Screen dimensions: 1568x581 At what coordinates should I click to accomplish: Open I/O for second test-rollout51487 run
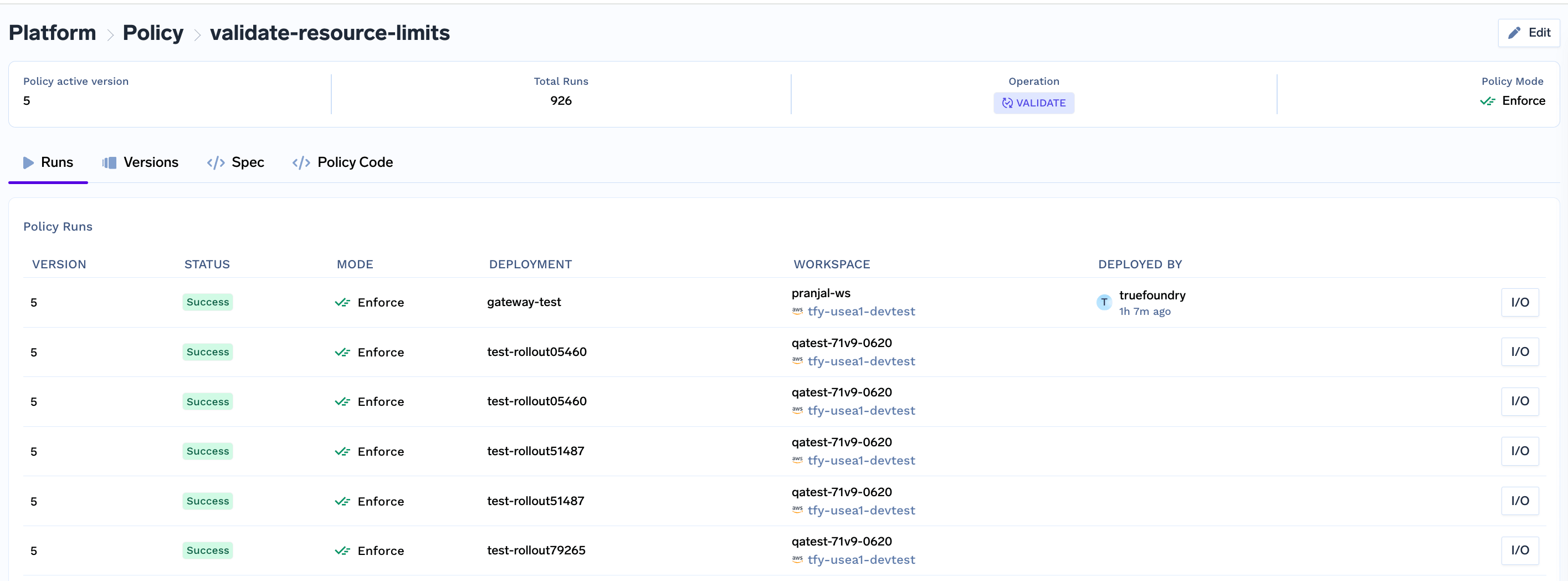pos(1520,501)
